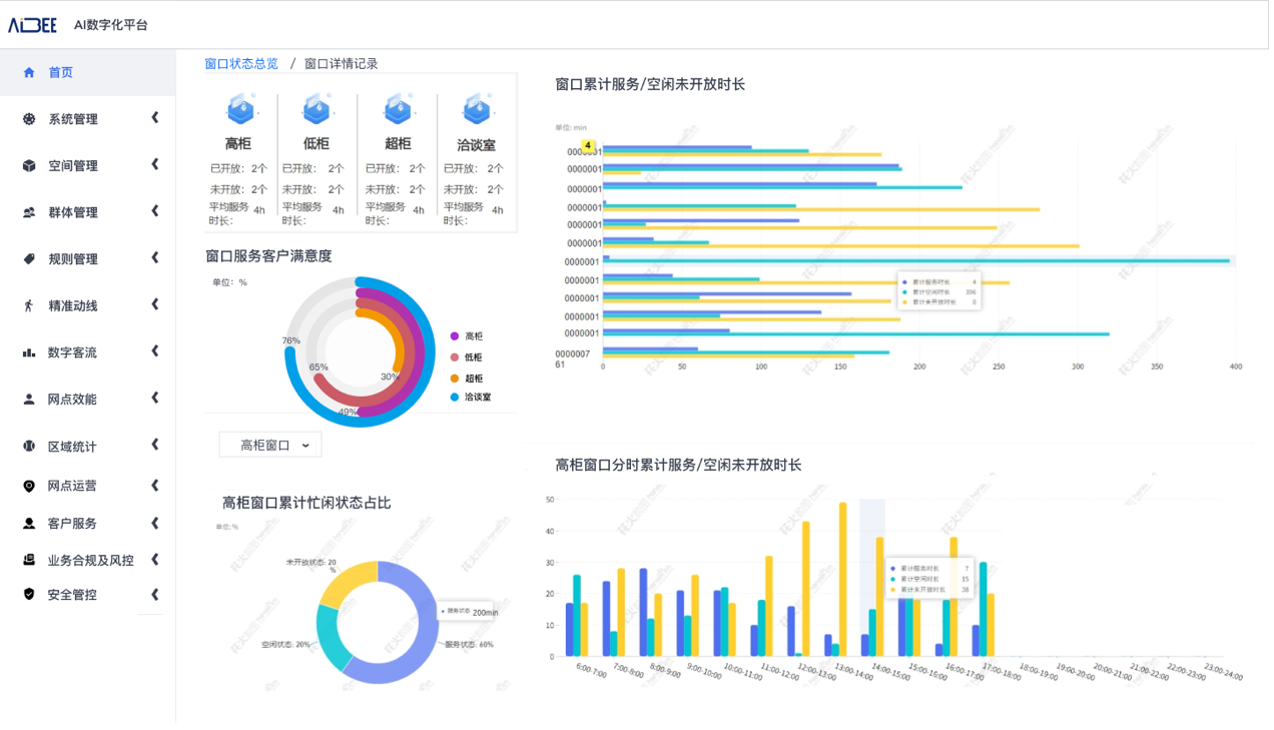Click the 安全管控 shield icon
This screenshot has width=1274, height=730.
(29, 594)
